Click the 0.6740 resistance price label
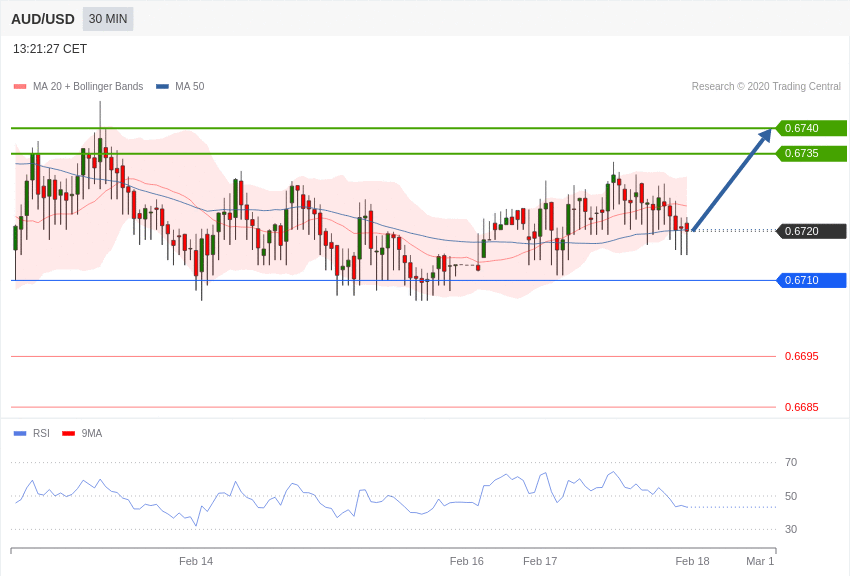 coord(812,128)
